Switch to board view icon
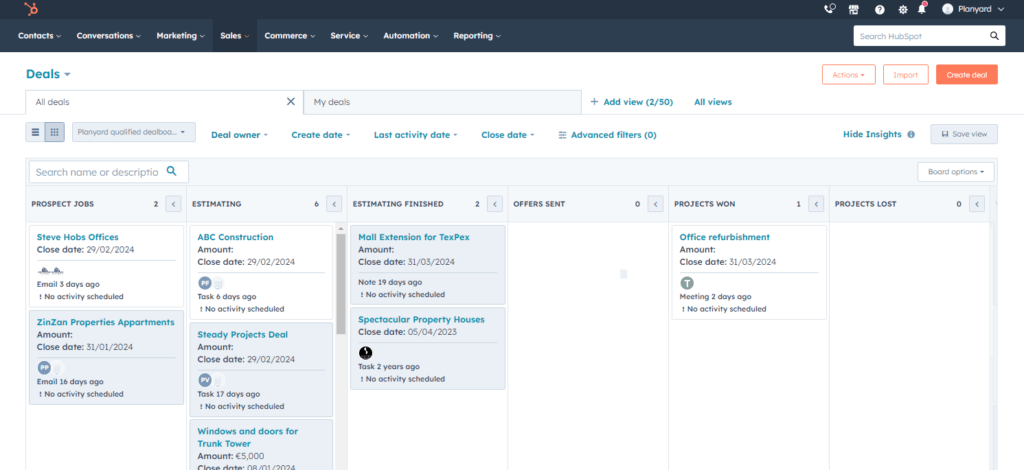The image size is (1024, 470). (x=55, y=133)
